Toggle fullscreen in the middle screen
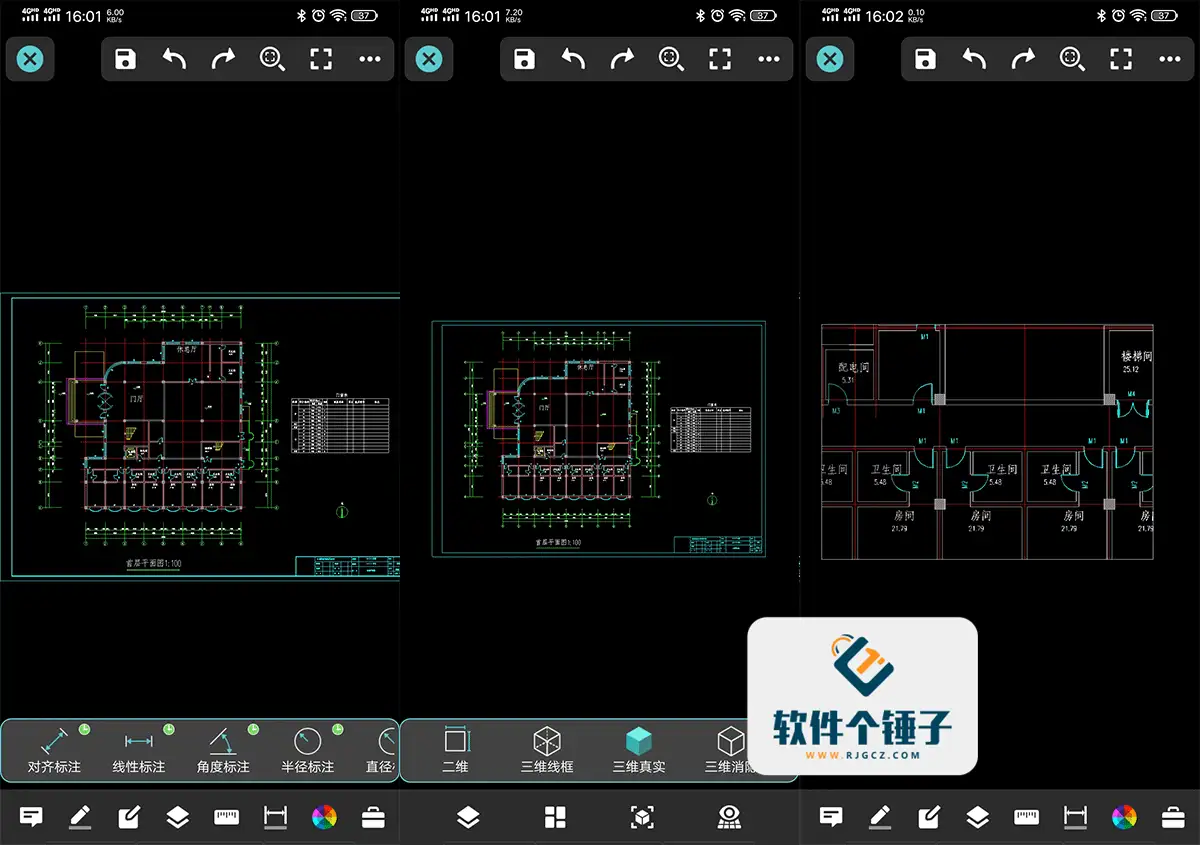 (720, 59)
